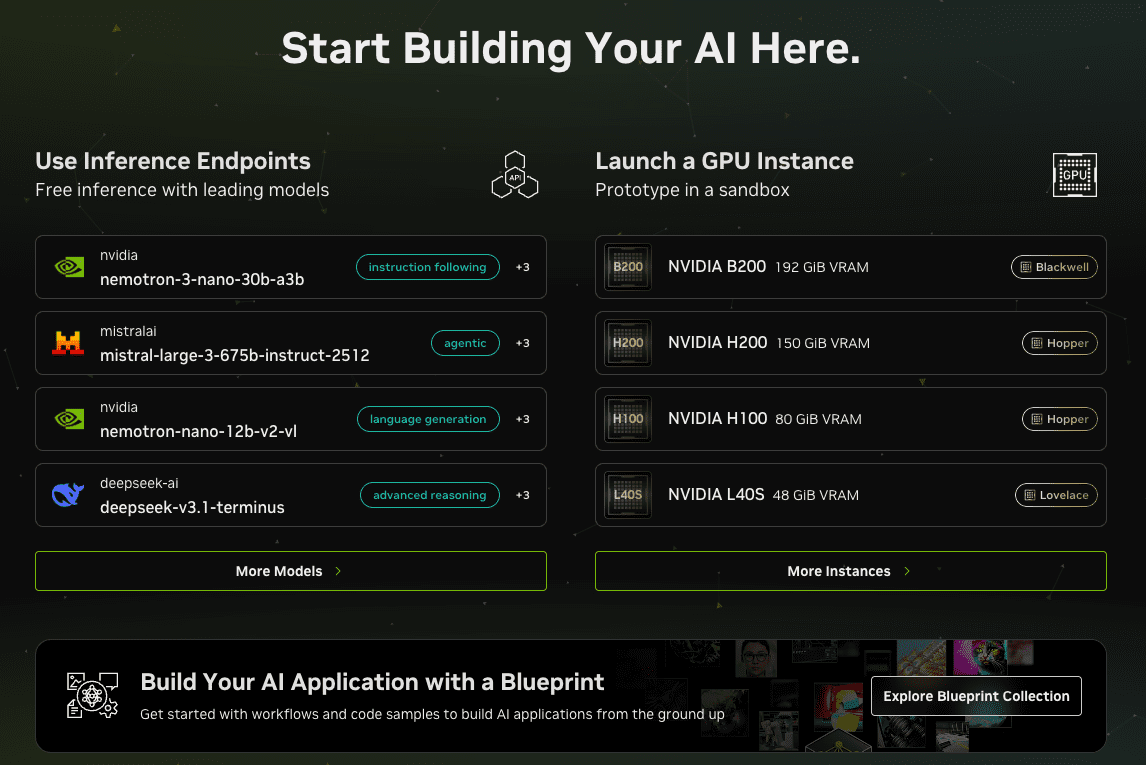Open More Models via its chevron arrow

338,571
